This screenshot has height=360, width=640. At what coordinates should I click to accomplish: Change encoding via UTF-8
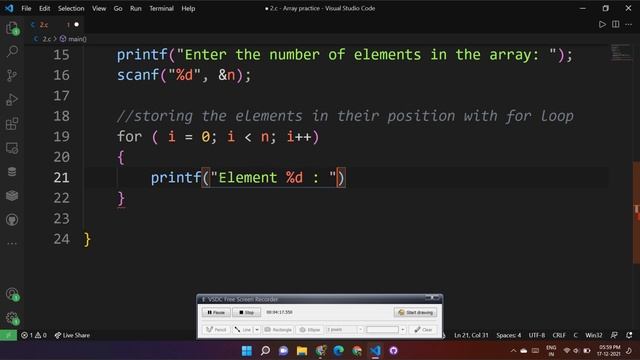537,335
